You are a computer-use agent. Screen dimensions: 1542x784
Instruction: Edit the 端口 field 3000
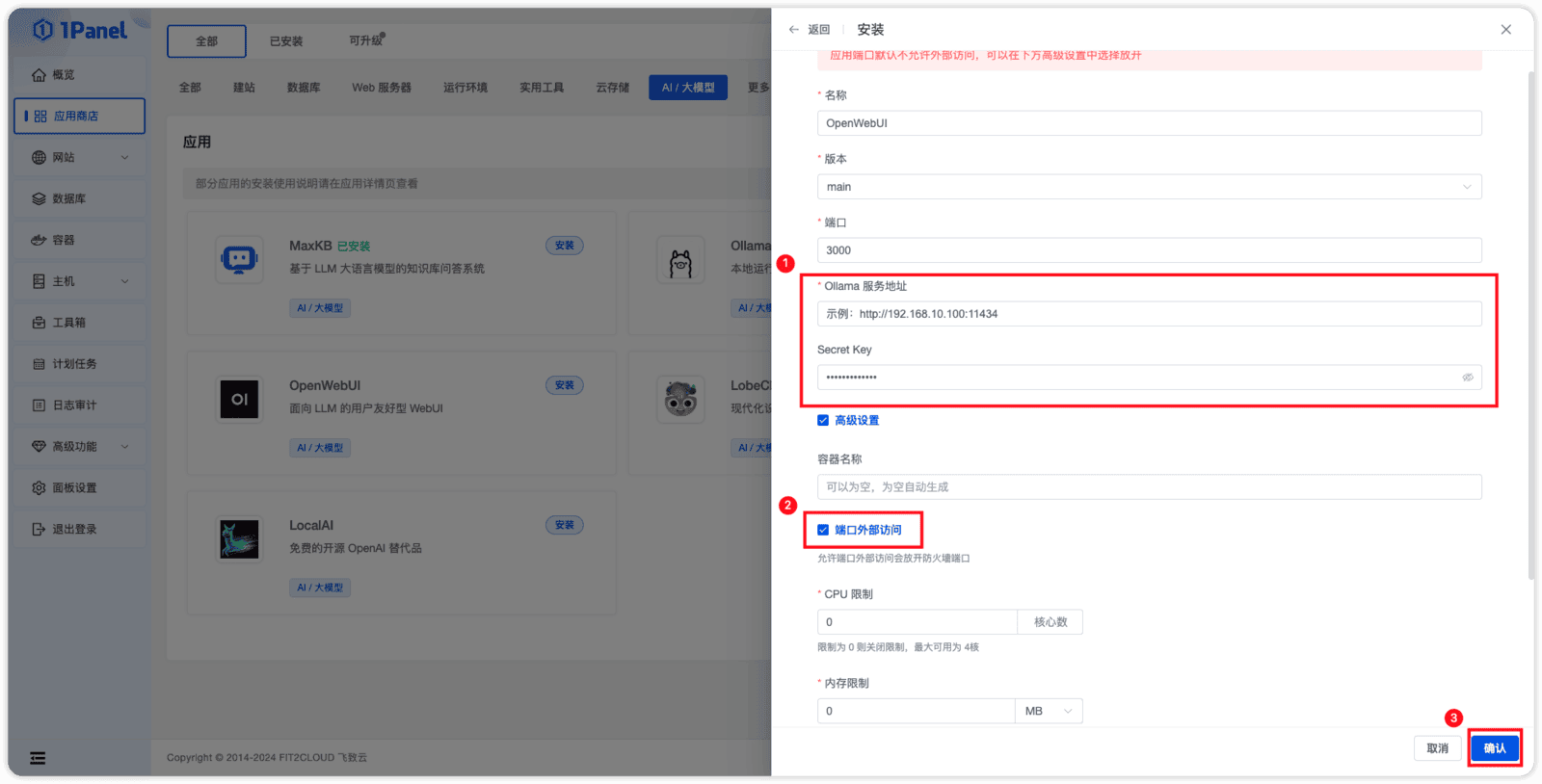1149,250
